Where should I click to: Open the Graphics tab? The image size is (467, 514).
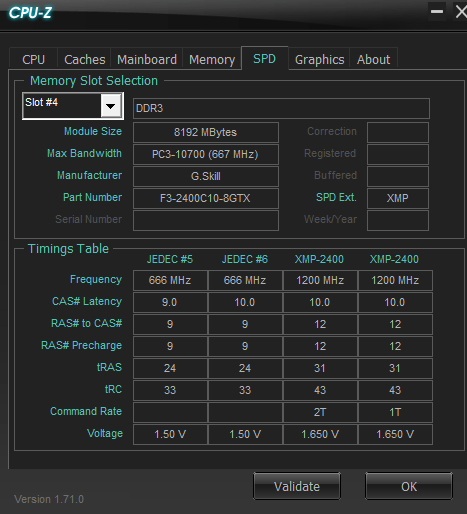point(319,59)
